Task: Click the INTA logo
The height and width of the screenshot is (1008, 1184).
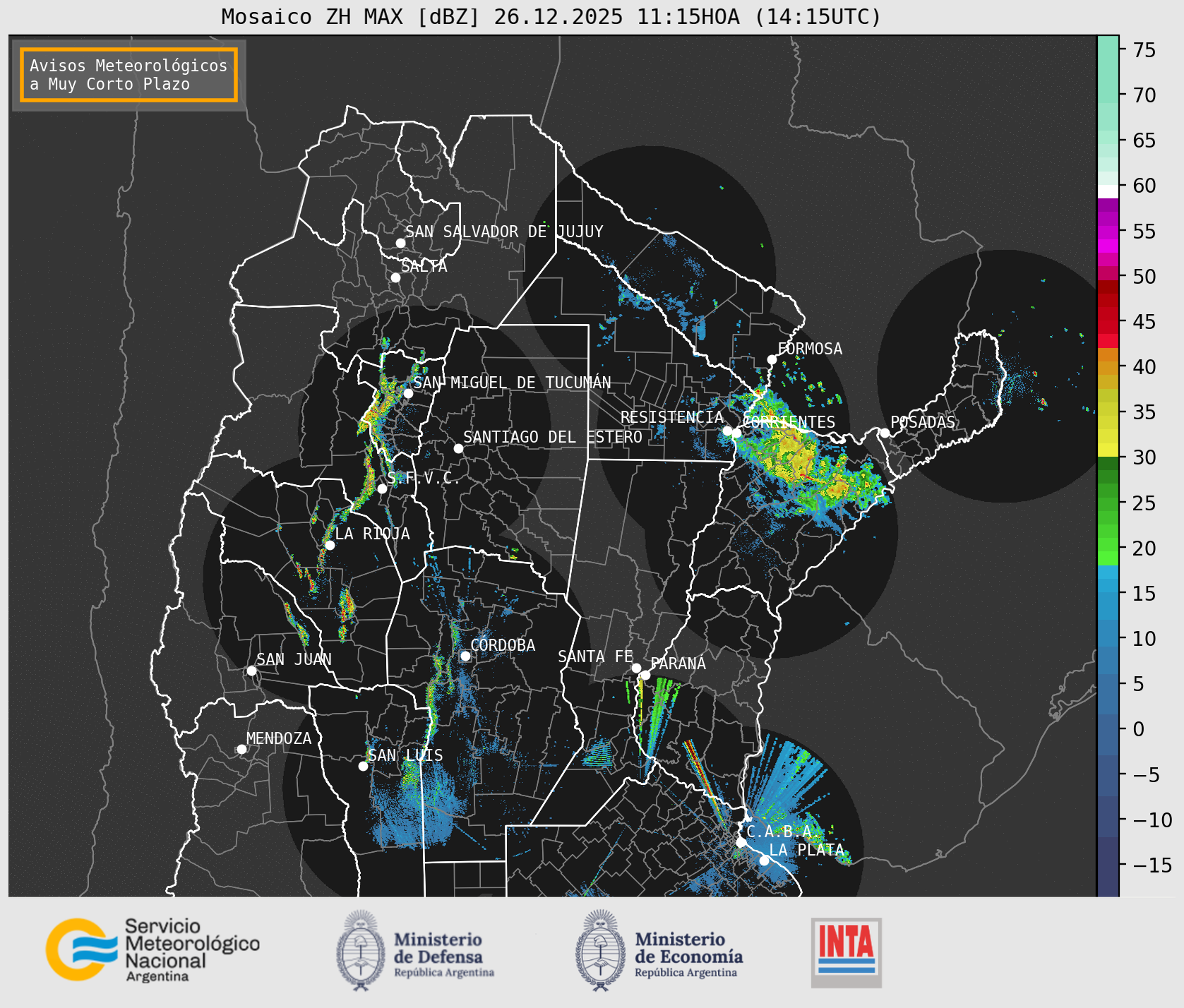Action: (847, 952)
